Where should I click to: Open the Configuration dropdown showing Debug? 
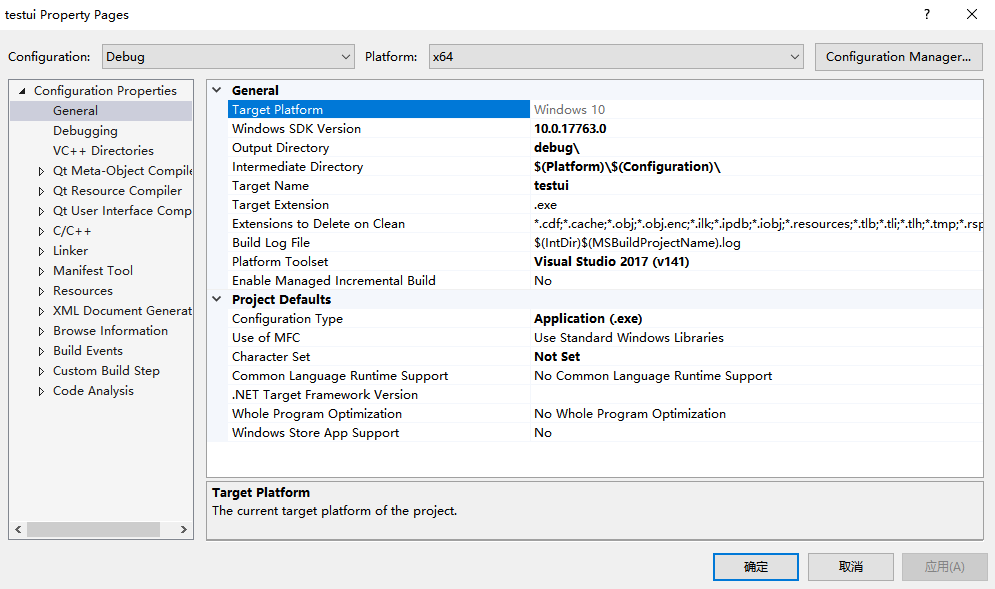point(344,56)
